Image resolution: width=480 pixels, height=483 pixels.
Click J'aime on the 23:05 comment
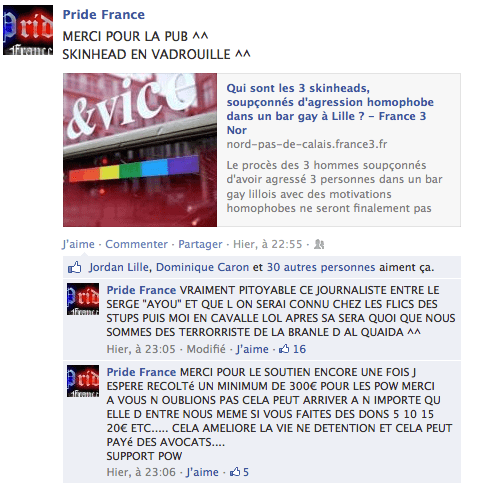tap(252, 349)
